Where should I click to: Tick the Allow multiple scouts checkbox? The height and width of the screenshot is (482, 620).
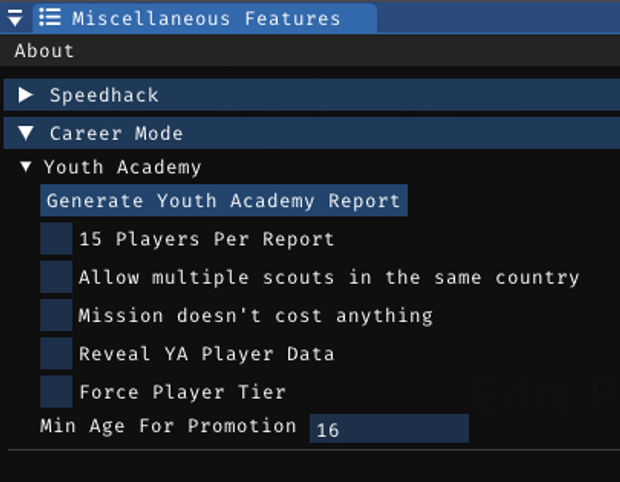56,277
